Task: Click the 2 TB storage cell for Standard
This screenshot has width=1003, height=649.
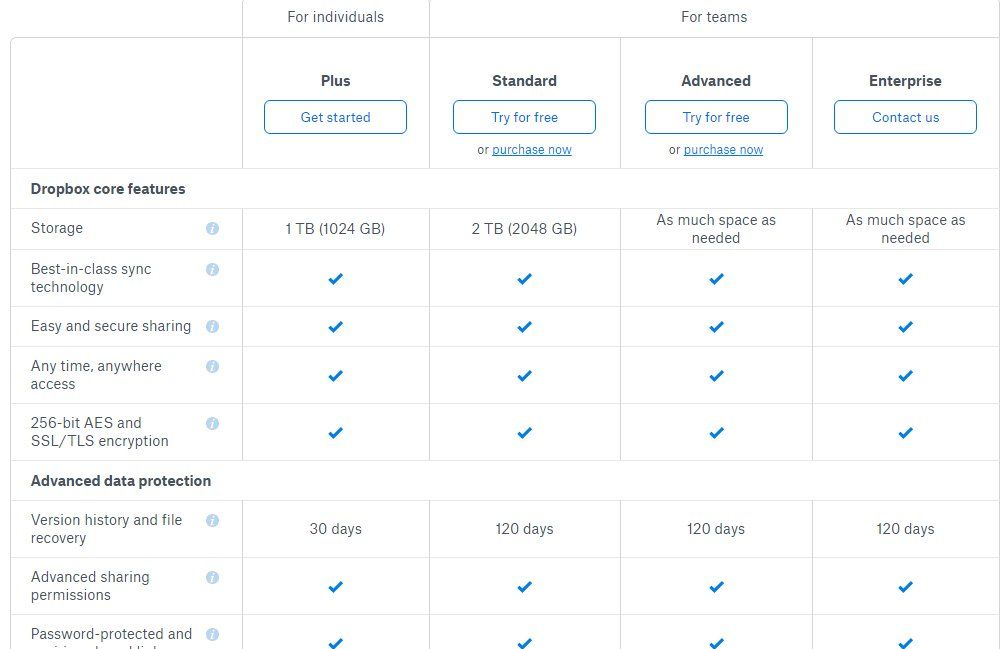Action: point(524,228)
